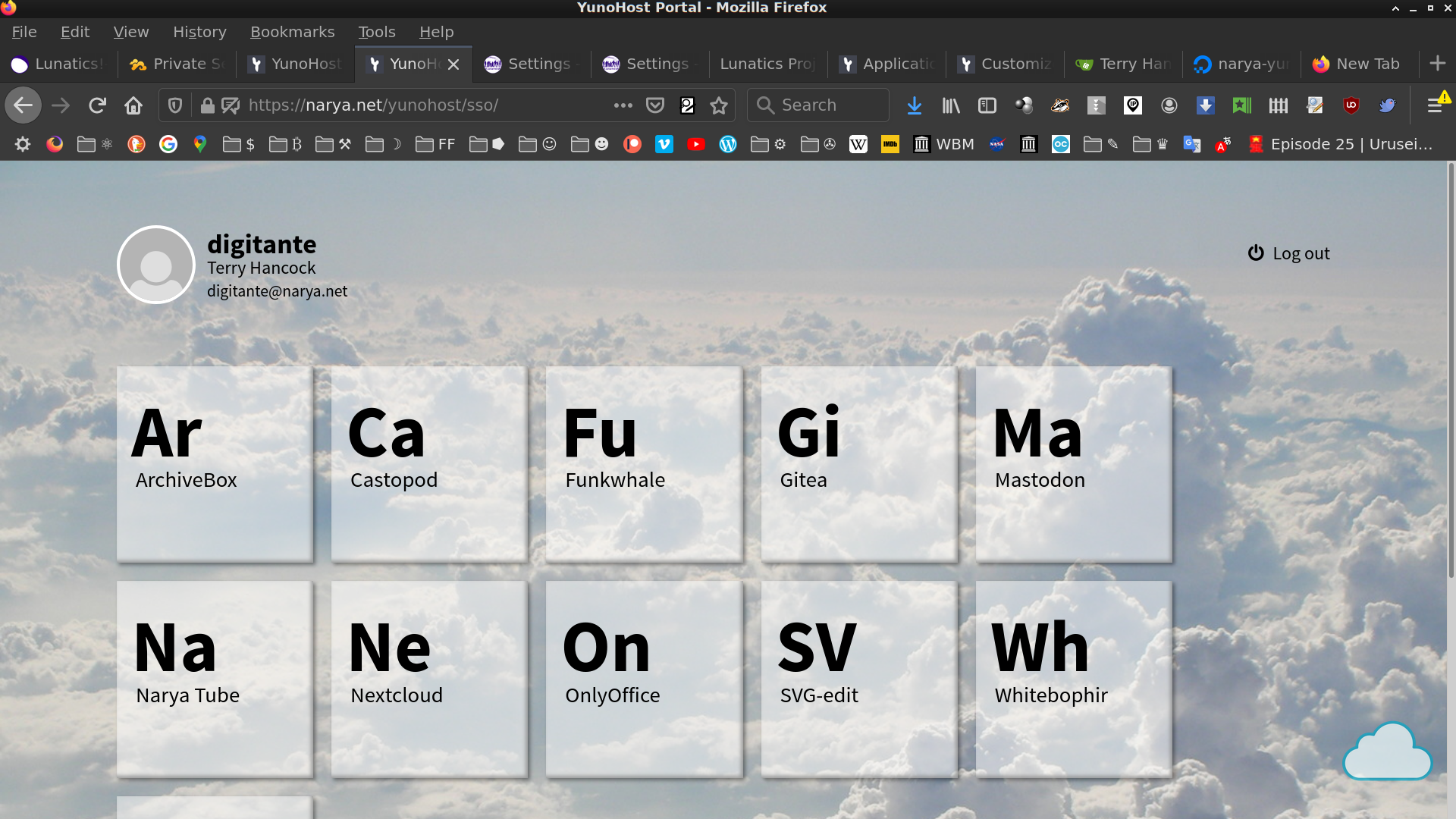
Task: Toggle tracking protection shield icon
Action: pyautogui.click(x=175, y=105)
